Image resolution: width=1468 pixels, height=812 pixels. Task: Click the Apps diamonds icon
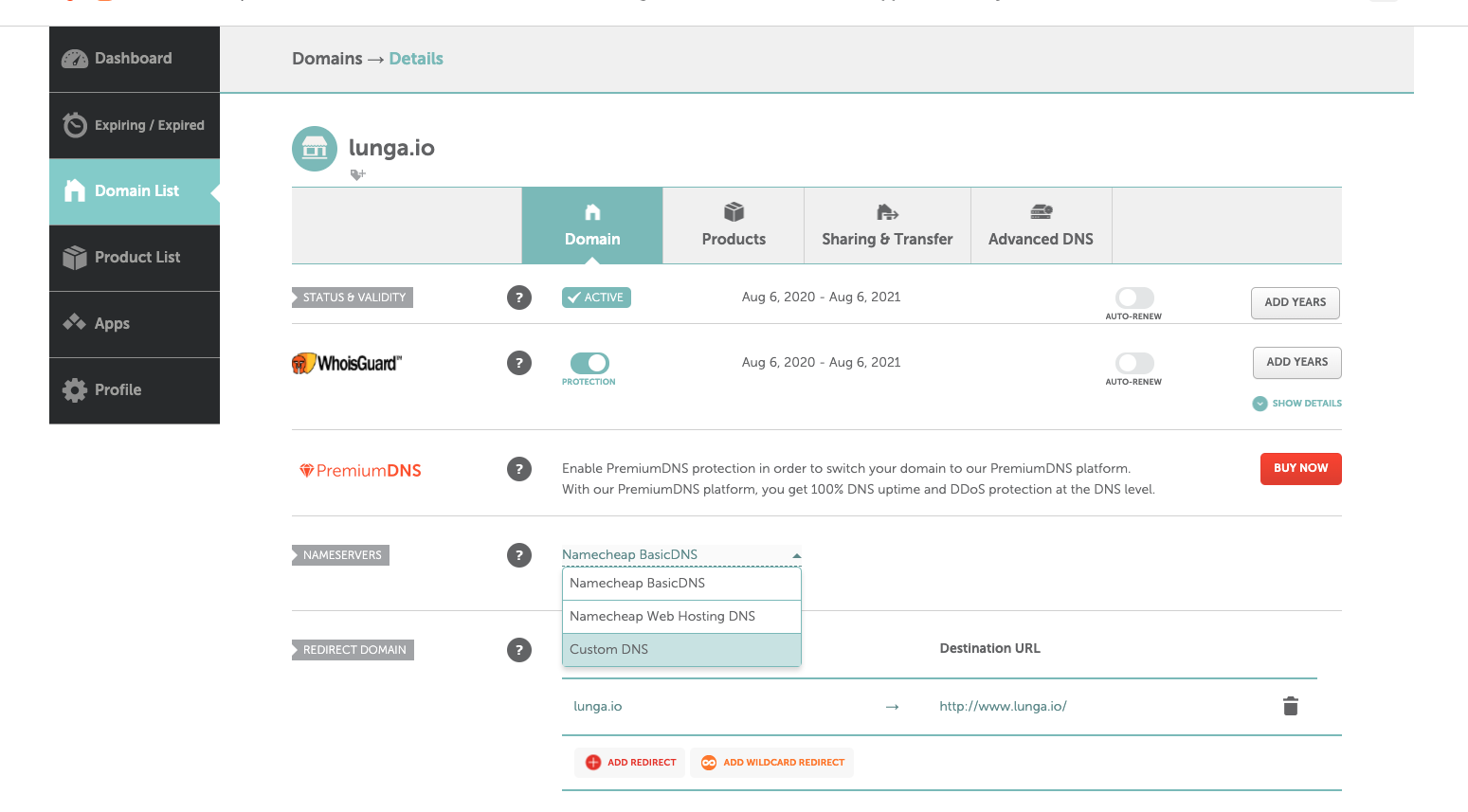coord(75,322)
